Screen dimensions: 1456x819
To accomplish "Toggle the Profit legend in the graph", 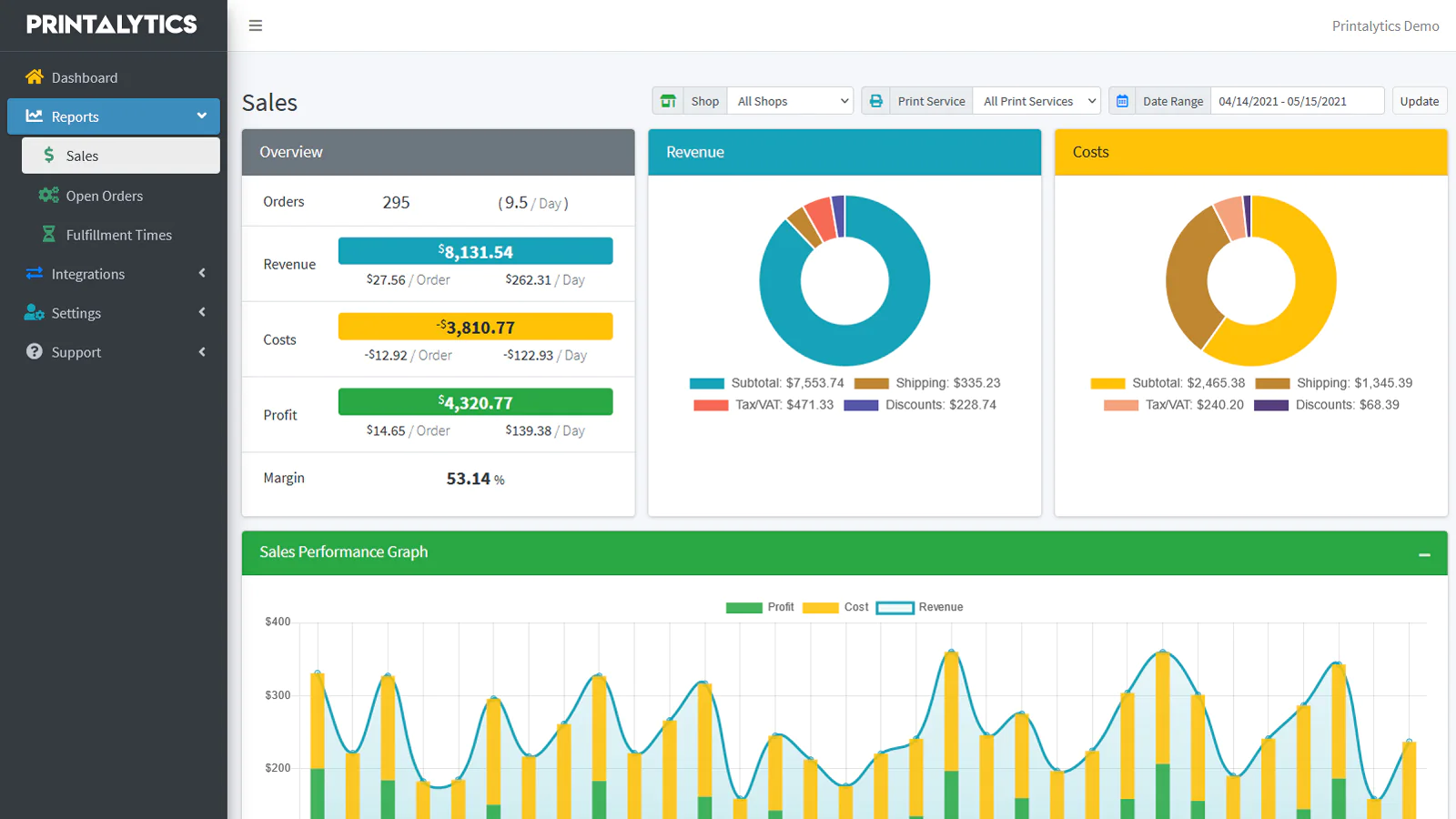I will coord(760,607).
